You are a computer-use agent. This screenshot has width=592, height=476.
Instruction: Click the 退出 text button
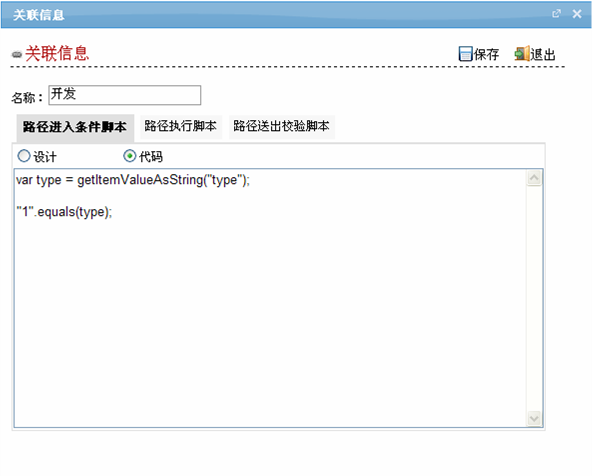[543, 54]
